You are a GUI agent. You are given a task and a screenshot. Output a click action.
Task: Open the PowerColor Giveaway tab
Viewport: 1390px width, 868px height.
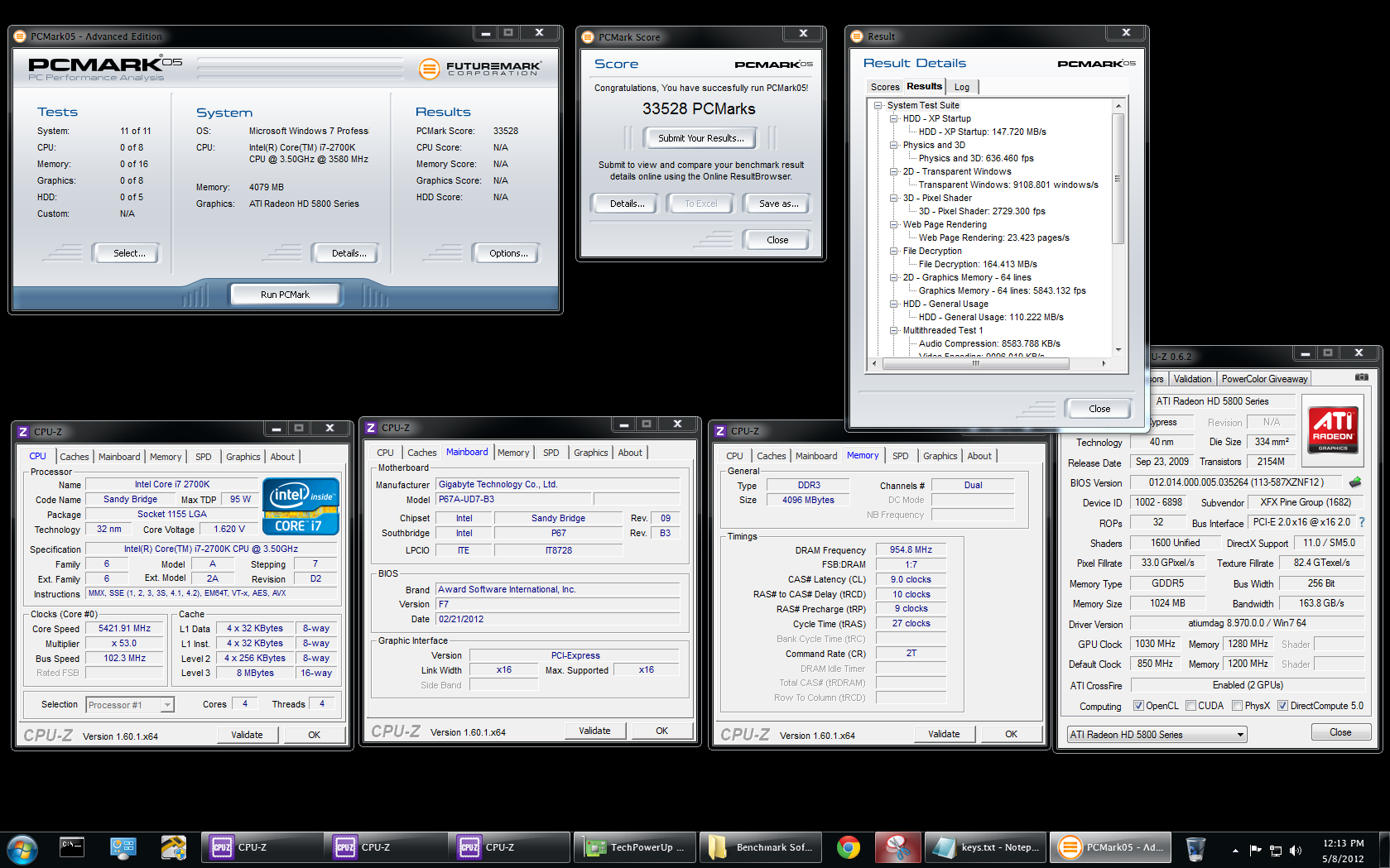pyautogui.click(x=1264, y=379)
